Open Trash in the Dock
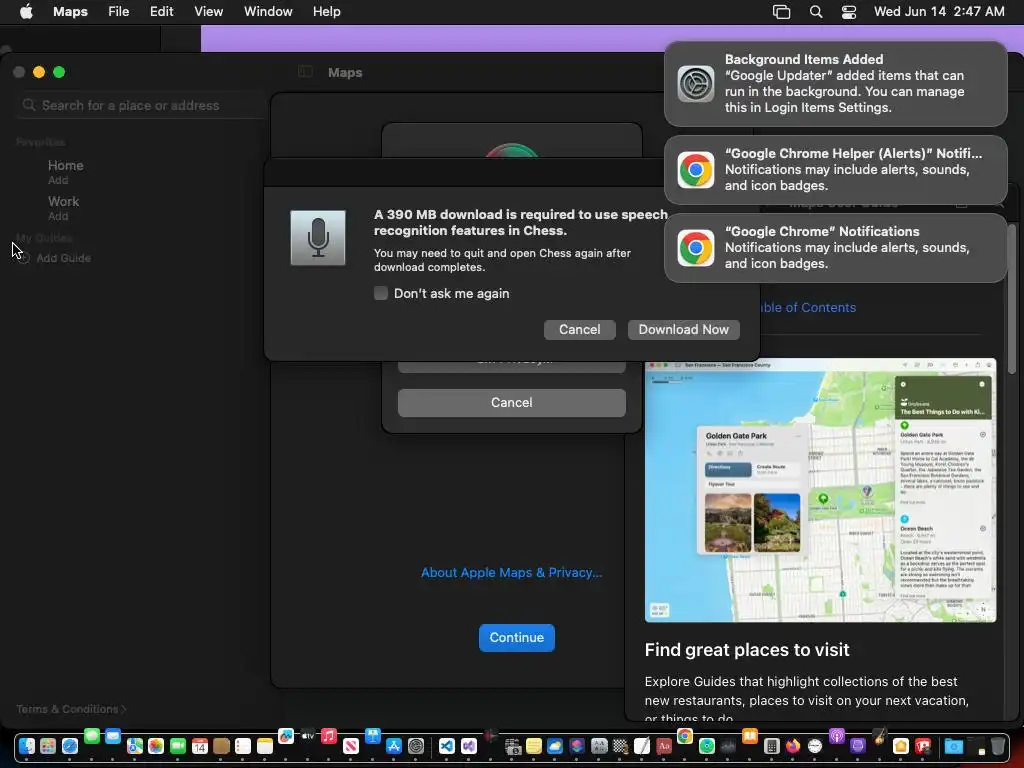Screen dimensions: 1024x768 998,746
